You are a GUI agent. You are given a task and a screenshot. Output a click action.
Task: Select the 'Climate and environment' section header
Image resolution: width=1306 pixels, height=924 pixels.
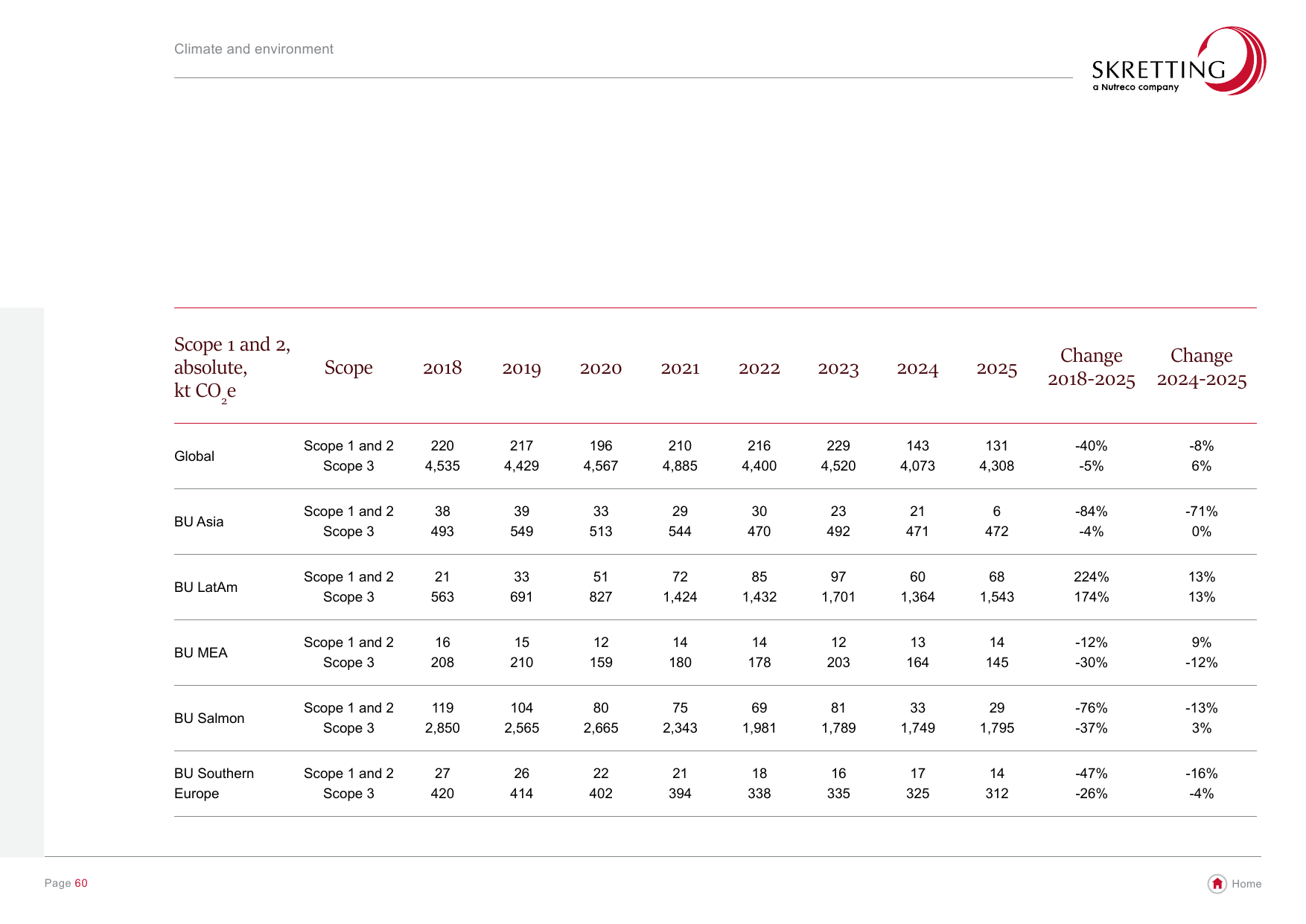tap(254, 49)
